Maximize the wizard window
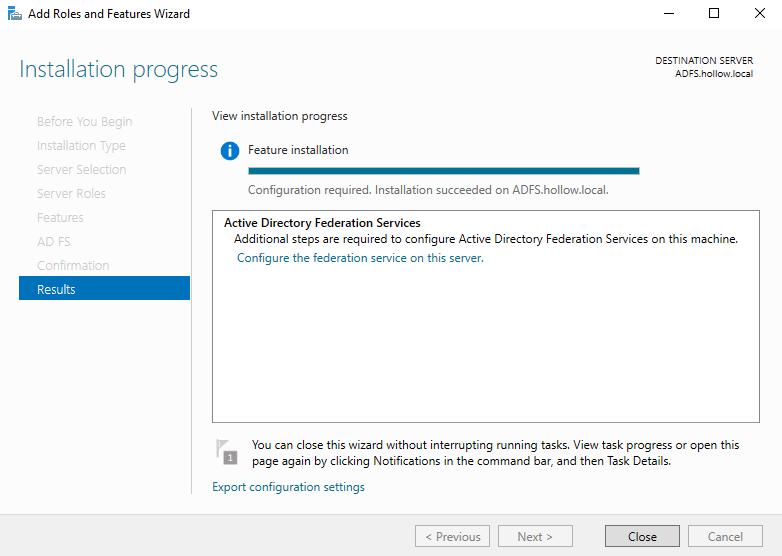The image size is (782, 556). point(714,14)
